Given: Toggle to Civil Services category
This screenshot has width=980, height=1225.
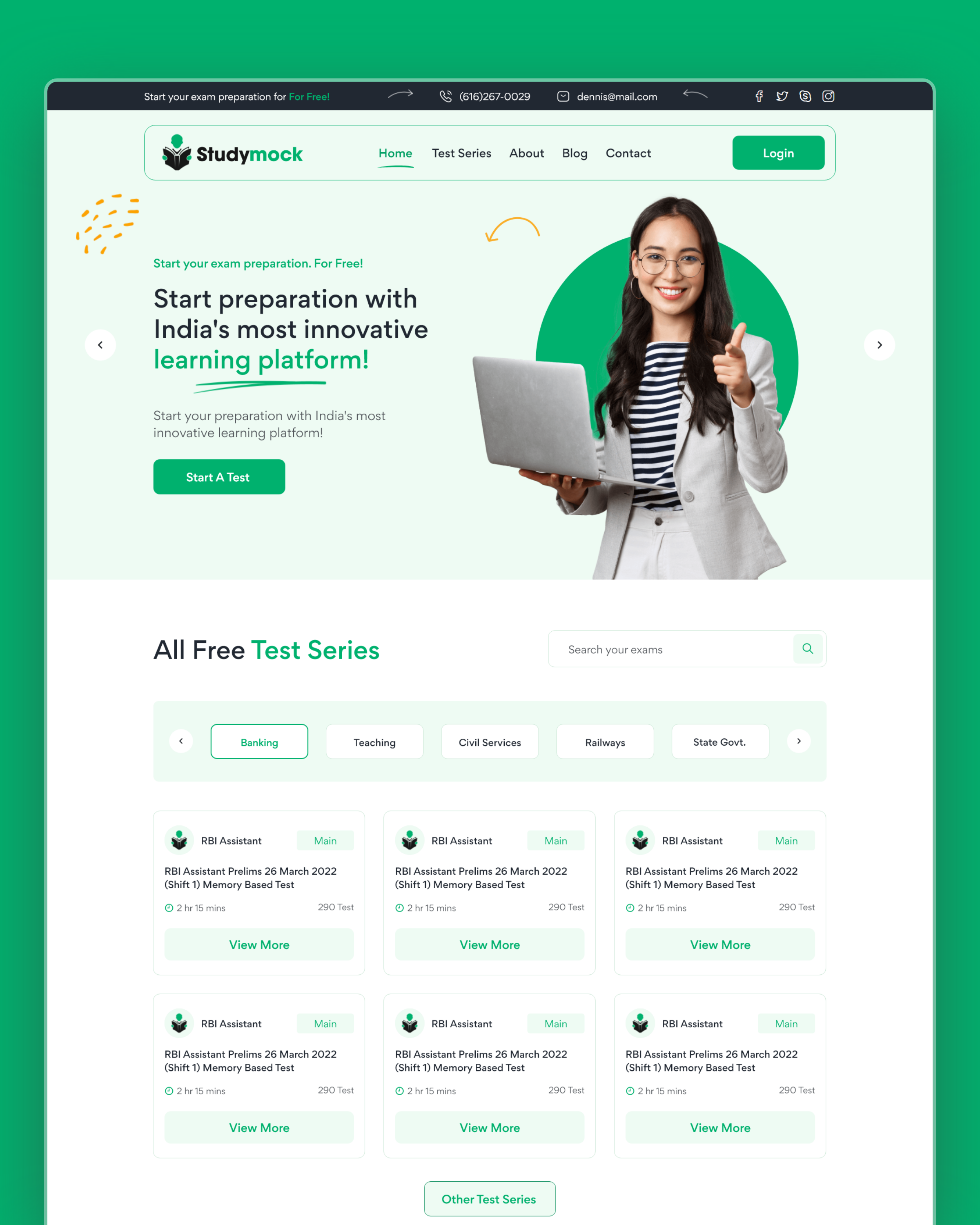Looking at the screenshot, I should [x=490, y=741].
